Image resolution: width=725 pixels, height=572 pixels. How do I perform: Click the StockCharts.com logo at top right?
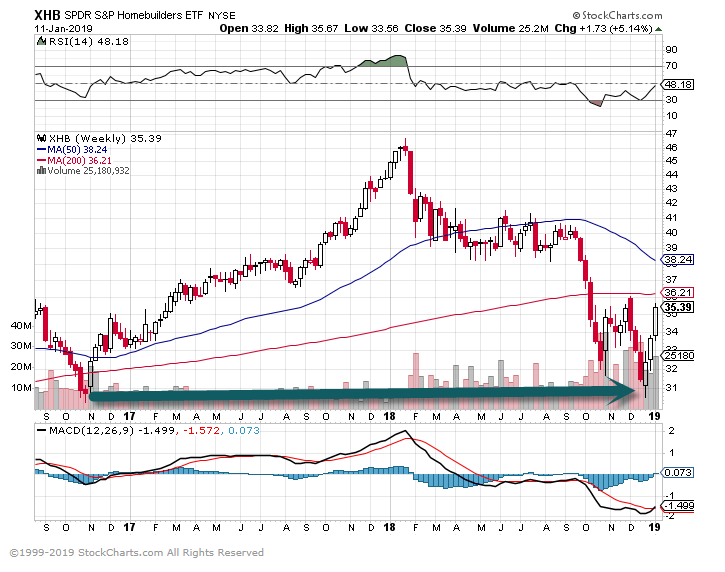(617, 15)
